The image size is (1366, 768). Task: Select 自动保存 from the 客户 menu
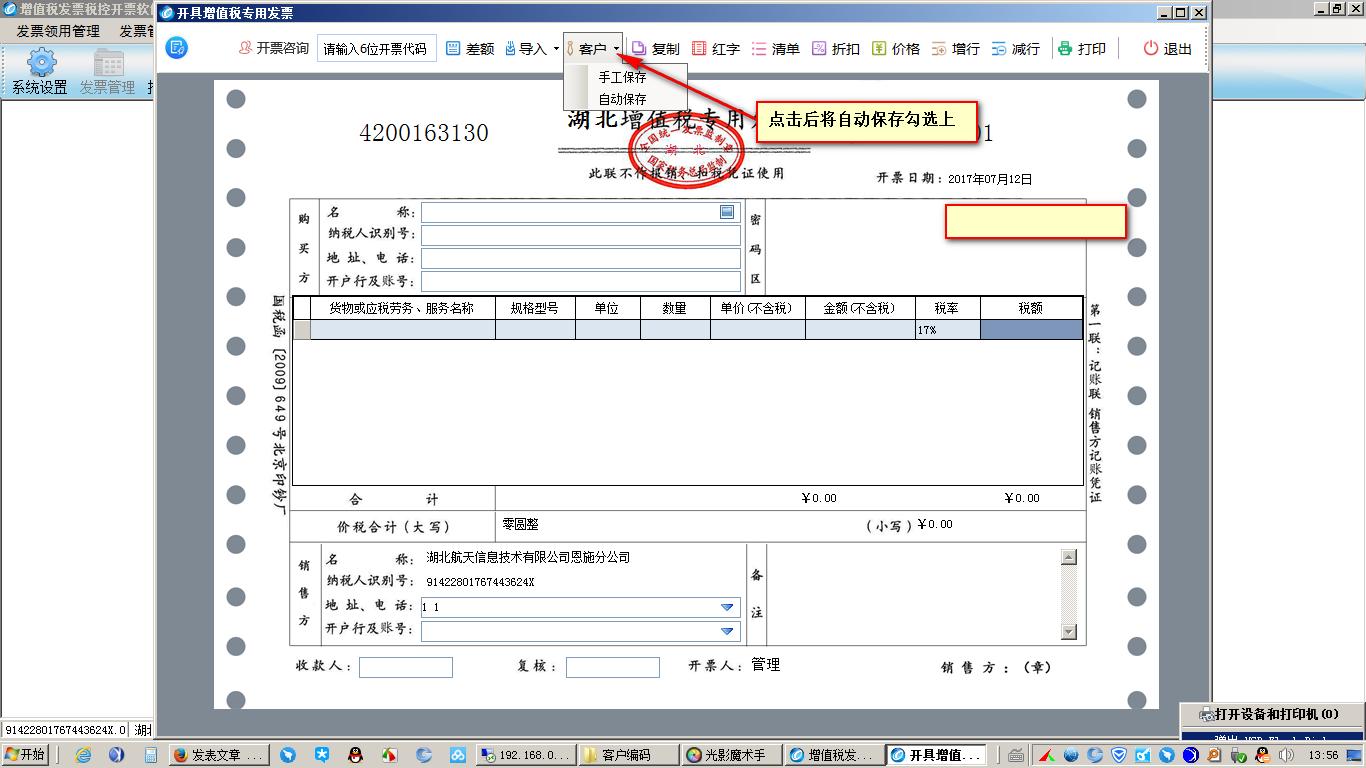620,98
